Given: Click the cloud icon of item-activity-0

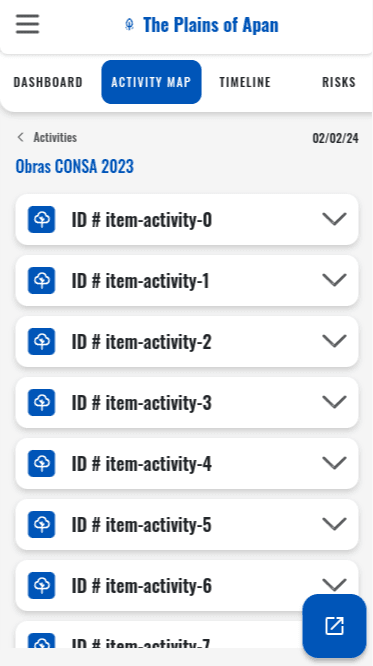Looking at the screenshot, I should [x=42, y=220].
